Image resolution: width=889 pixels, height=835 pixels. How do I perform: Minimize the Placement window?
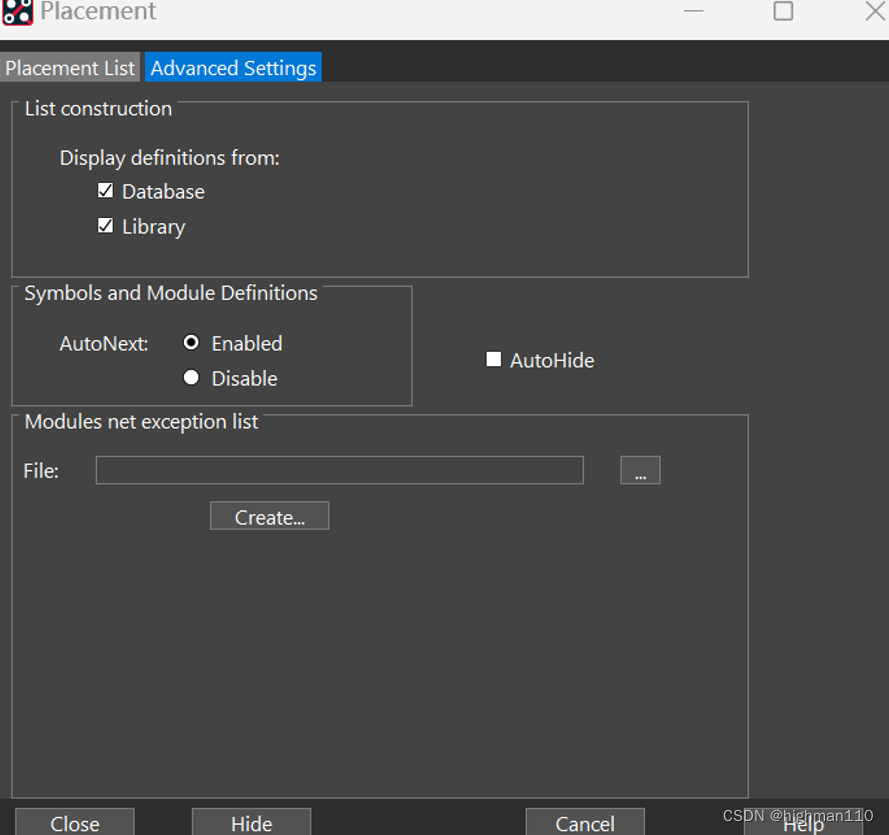click(694, 11)
